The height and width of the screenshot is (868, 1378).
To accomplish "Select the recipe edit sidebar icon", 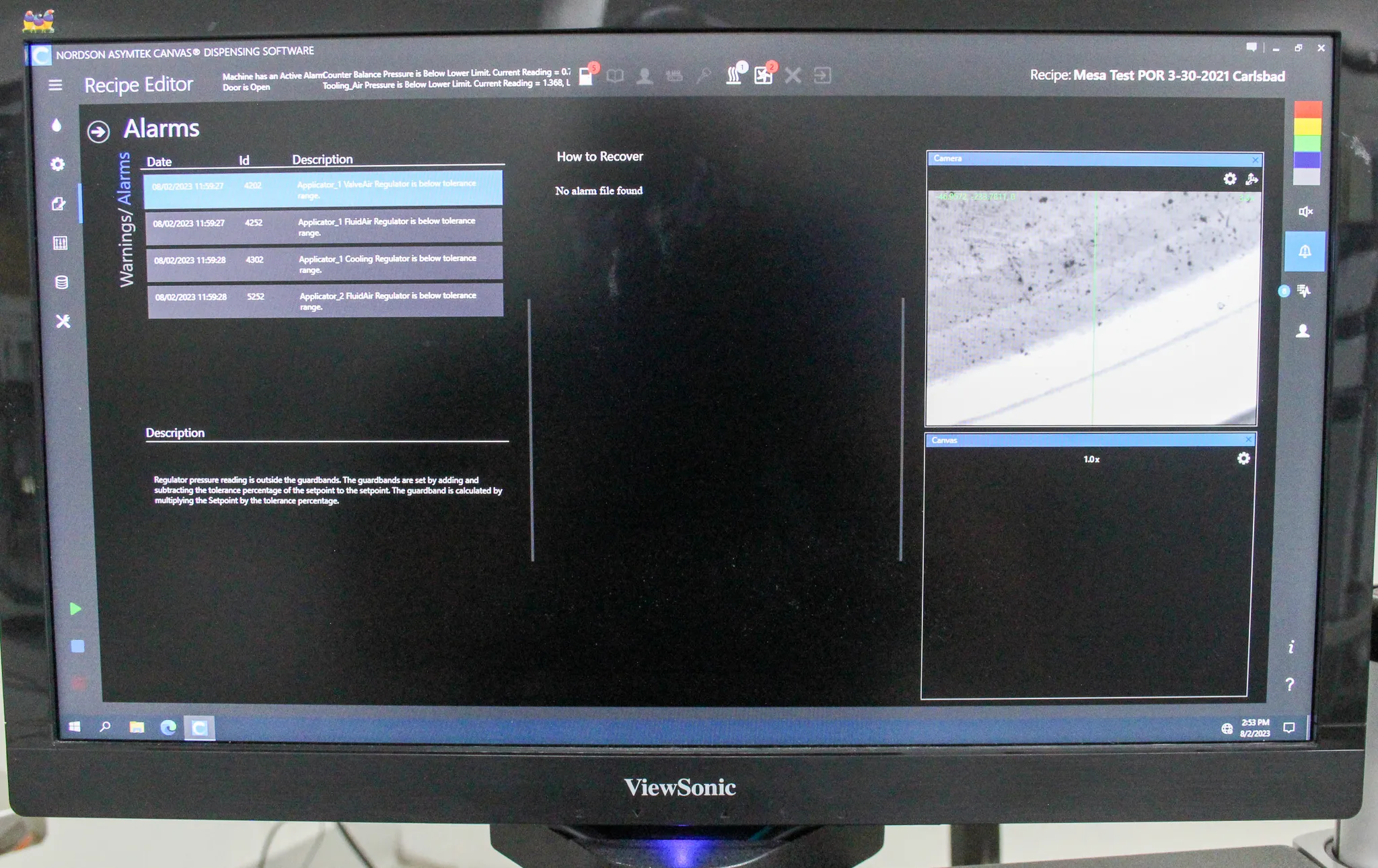I will click(59, 204).
